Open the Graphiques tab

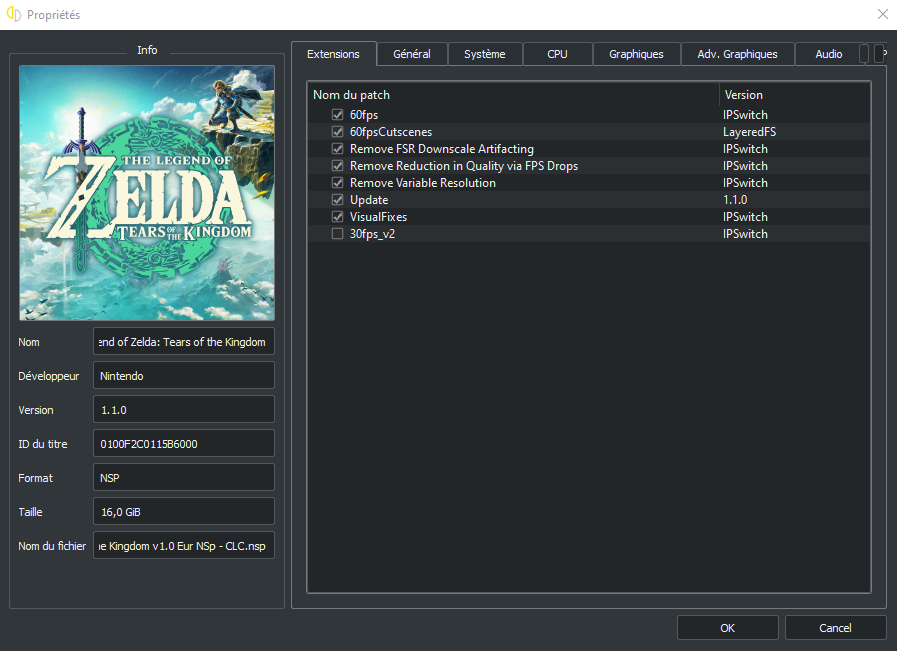[636, 54]
